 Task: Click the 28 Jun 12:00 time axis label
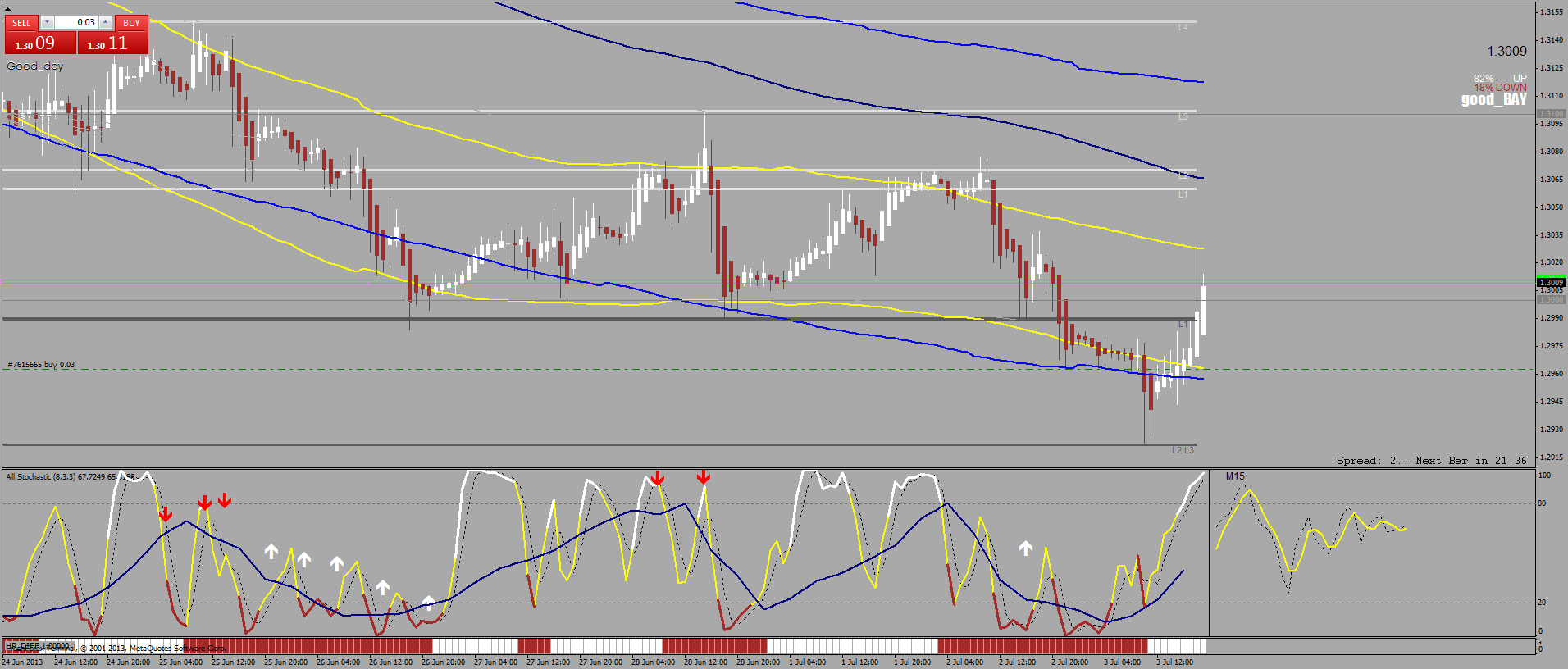(705, 662)
